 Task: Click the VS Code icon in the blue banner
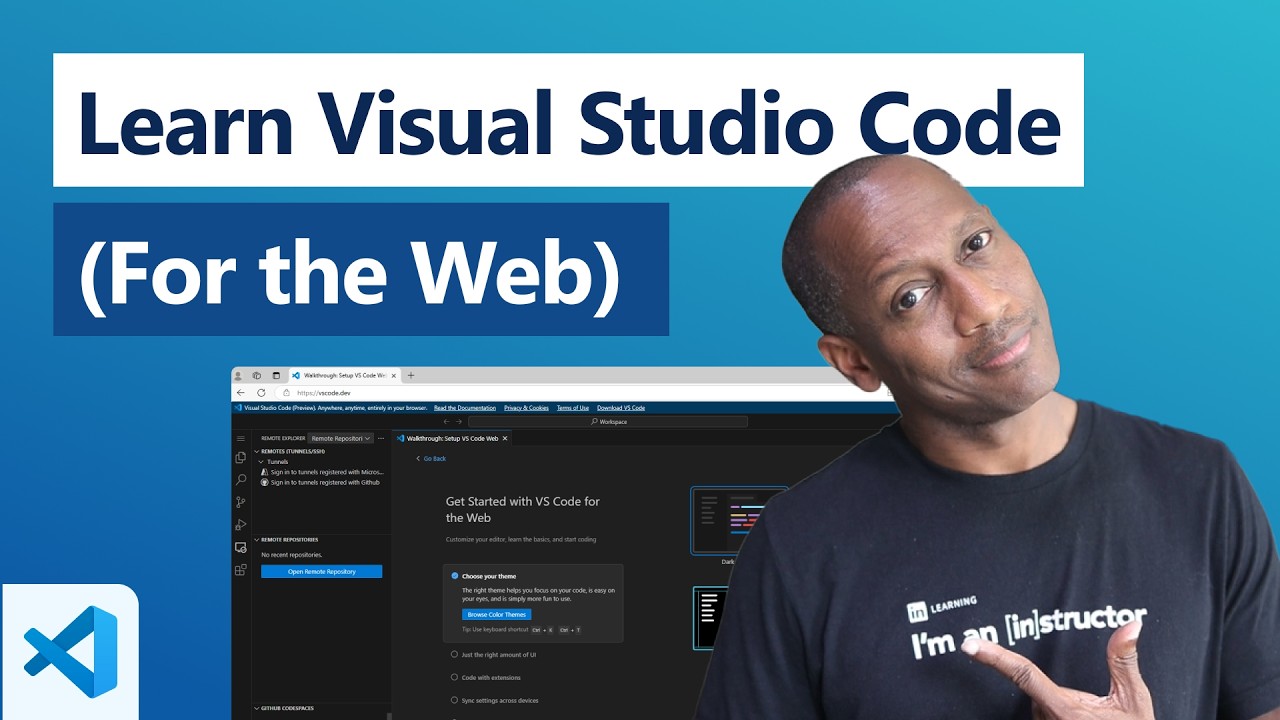(x=238, y=408)
